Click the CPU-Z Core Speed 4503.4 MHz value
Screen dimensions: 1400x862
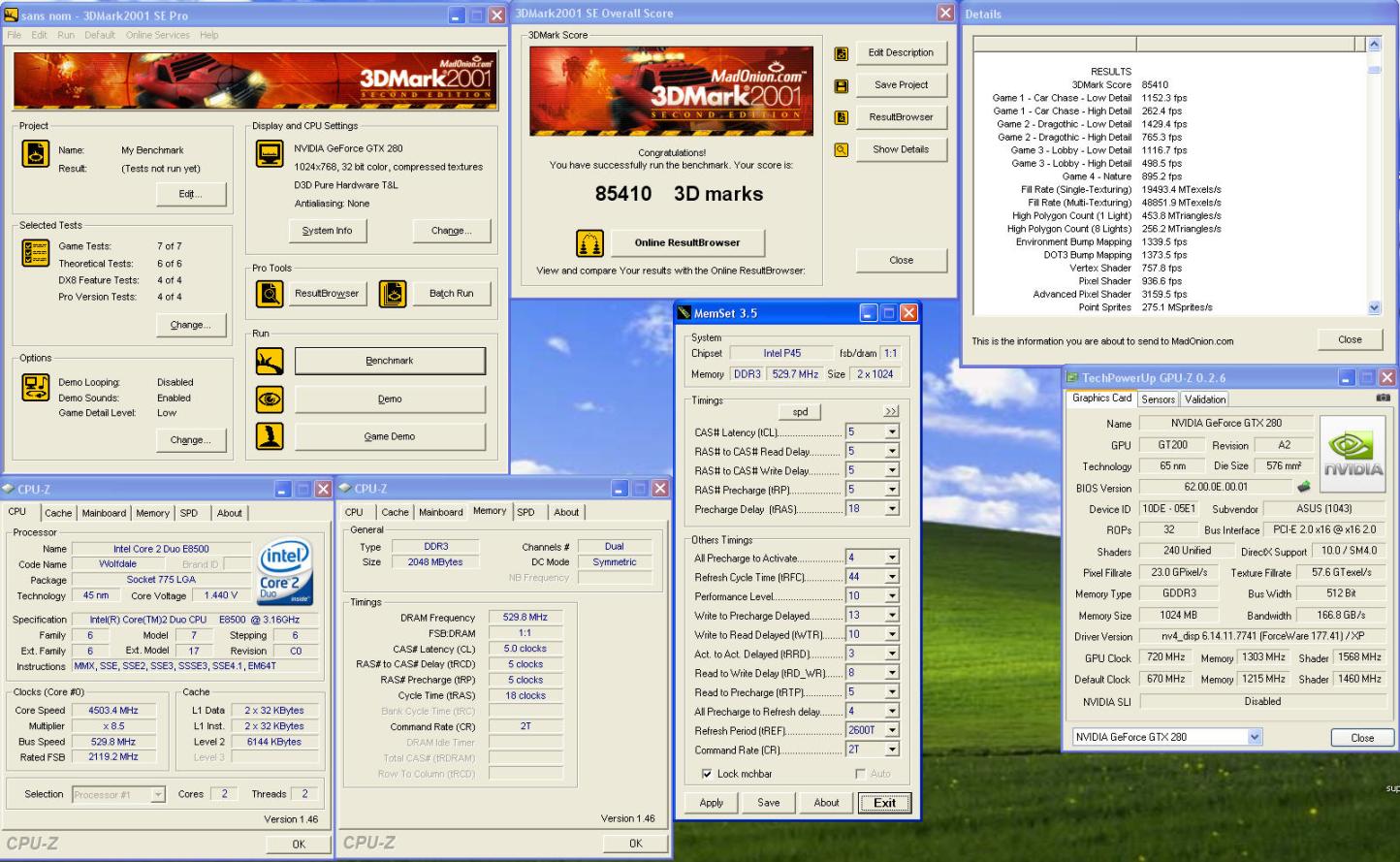115,711
